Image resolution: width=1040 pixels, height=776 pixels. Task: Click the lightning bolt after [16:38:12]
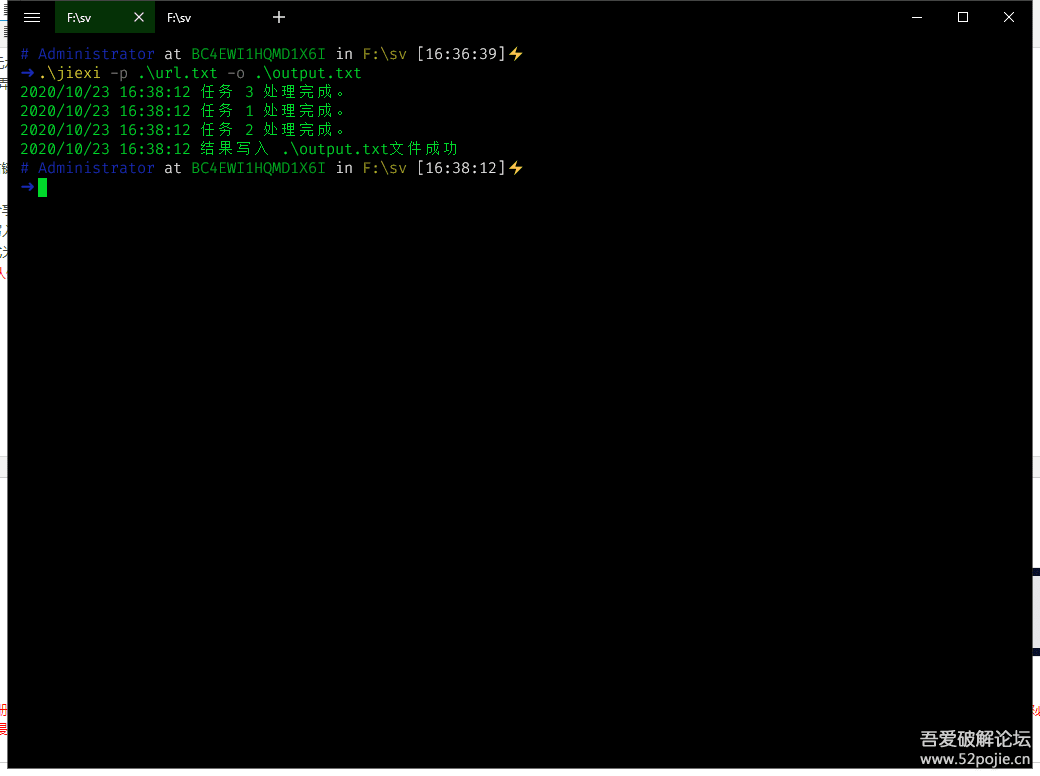click(x=516, y=168)
